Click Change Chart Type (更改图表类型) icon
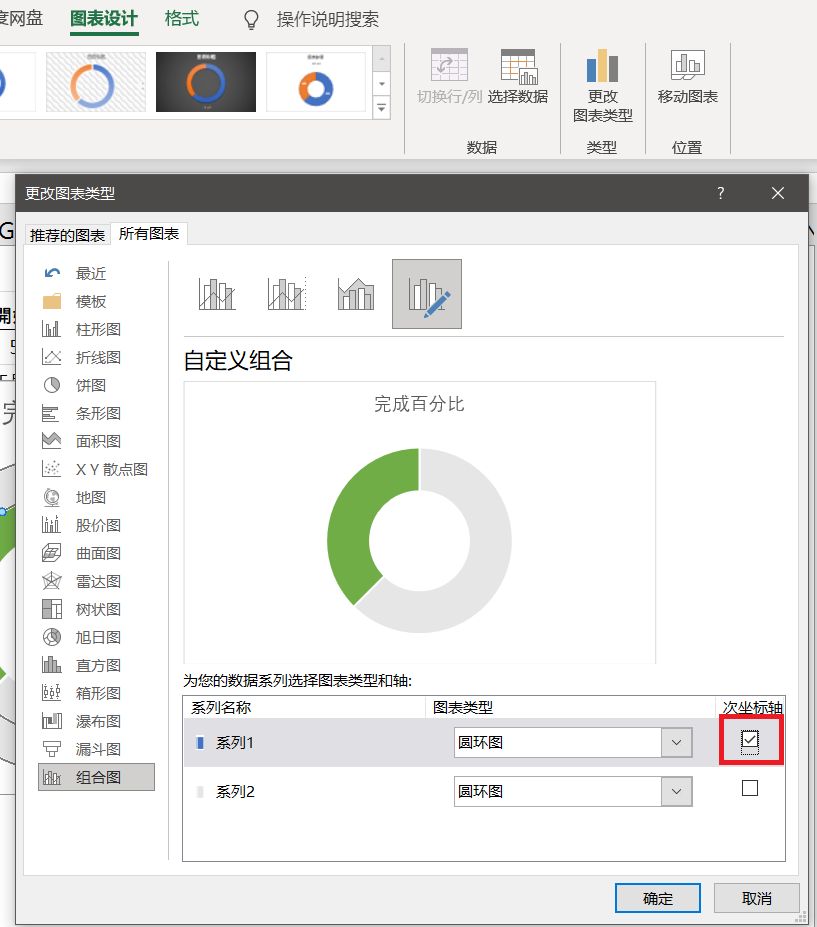 tap(602, 66)
